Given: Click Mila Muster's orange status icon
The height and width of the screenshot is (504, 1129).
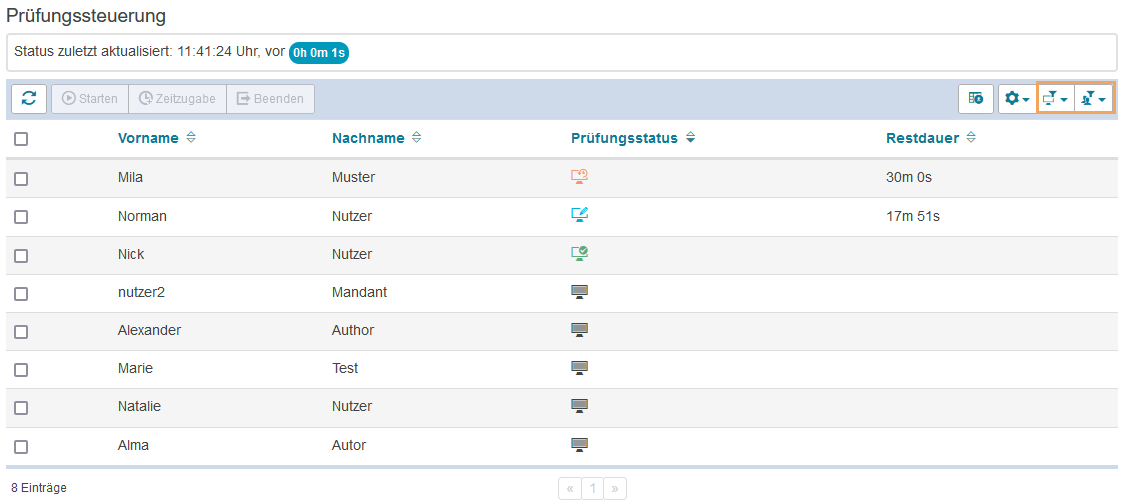Looking at the screenshot, I should point(580,176).
